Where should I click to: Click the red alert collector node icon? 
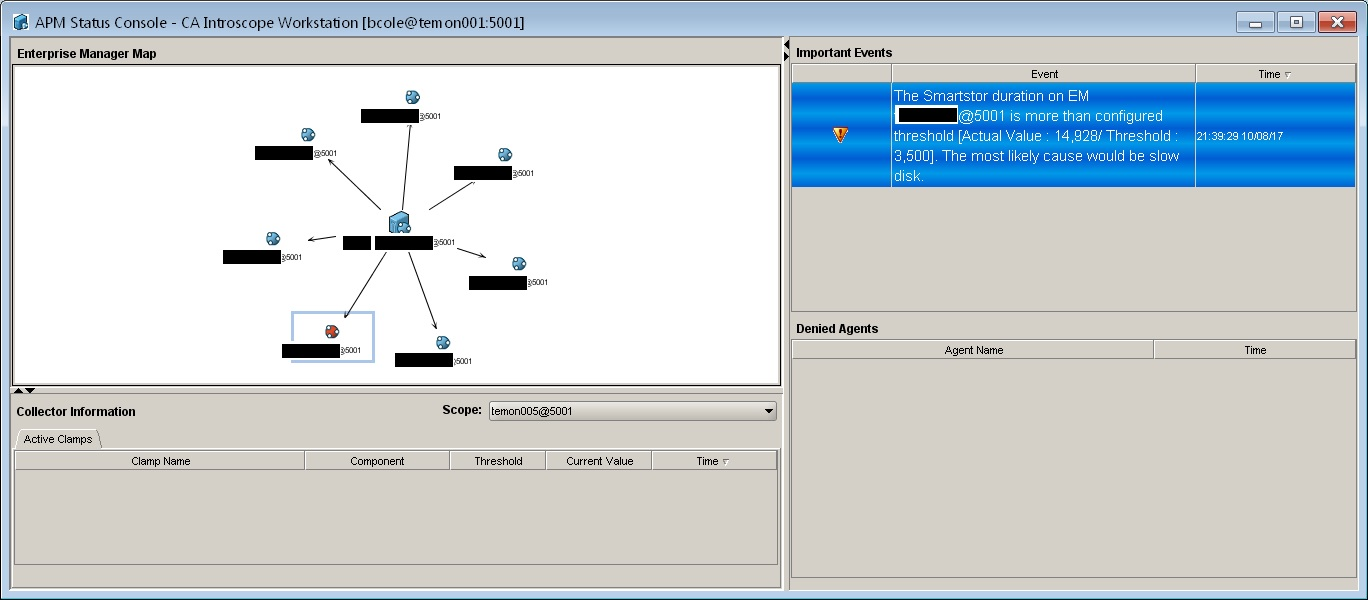(332, 331)
